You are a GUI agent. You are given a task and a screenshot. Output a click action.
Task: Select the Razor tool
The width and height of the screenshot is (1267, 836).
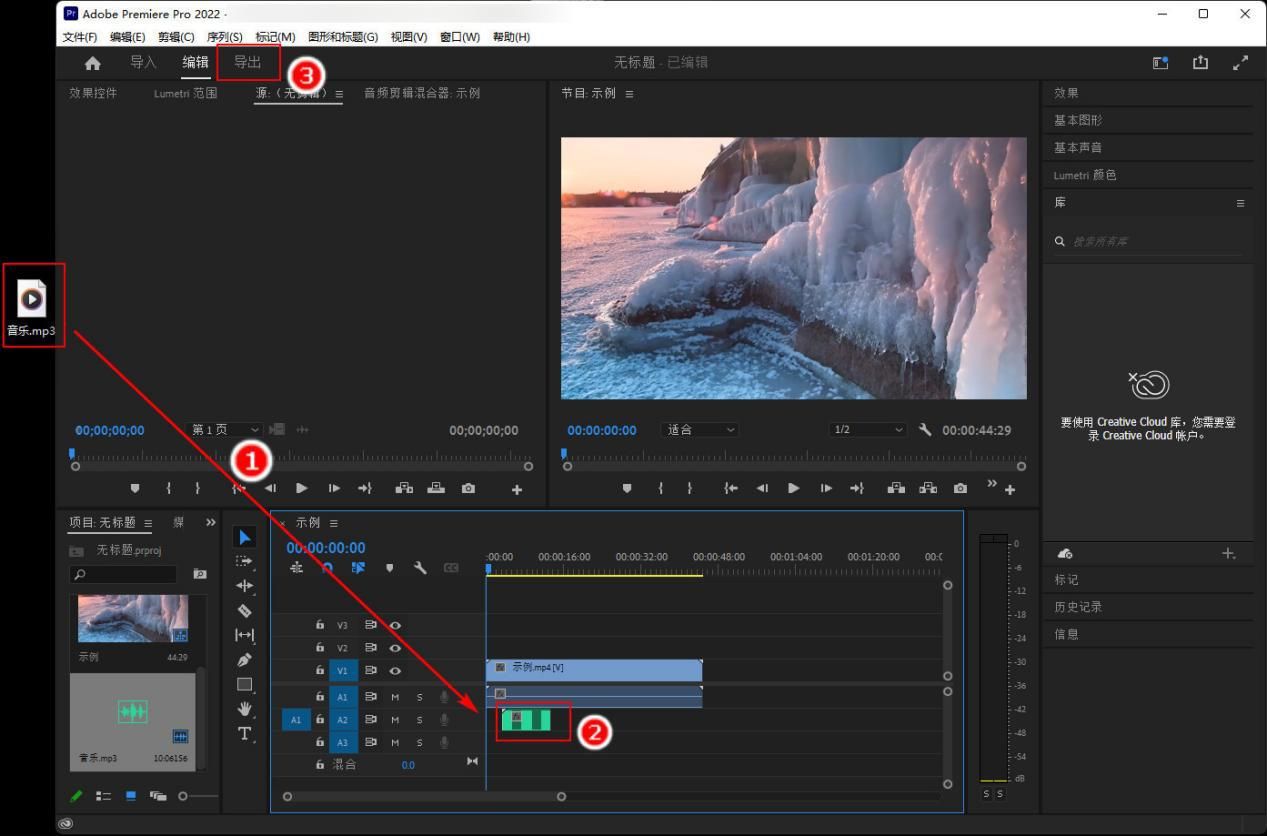coord(245,610)
